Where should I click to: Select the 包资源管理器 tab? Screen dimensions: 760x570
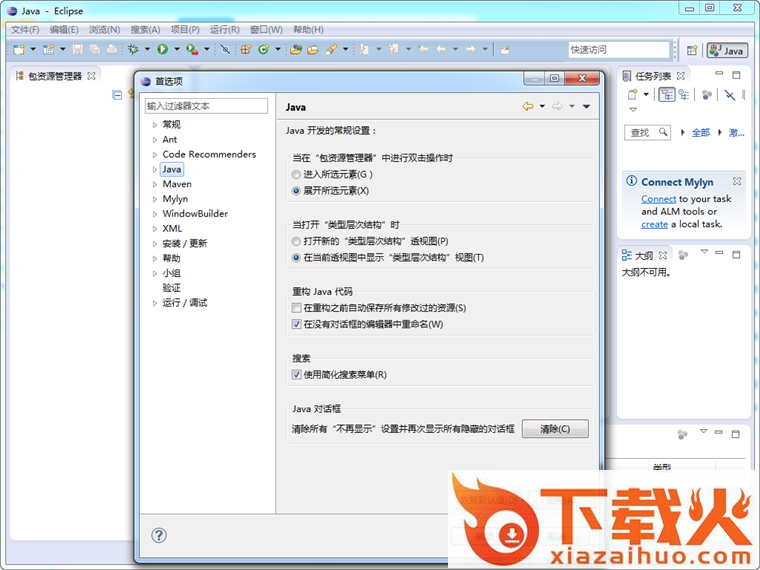click(55, 76)
